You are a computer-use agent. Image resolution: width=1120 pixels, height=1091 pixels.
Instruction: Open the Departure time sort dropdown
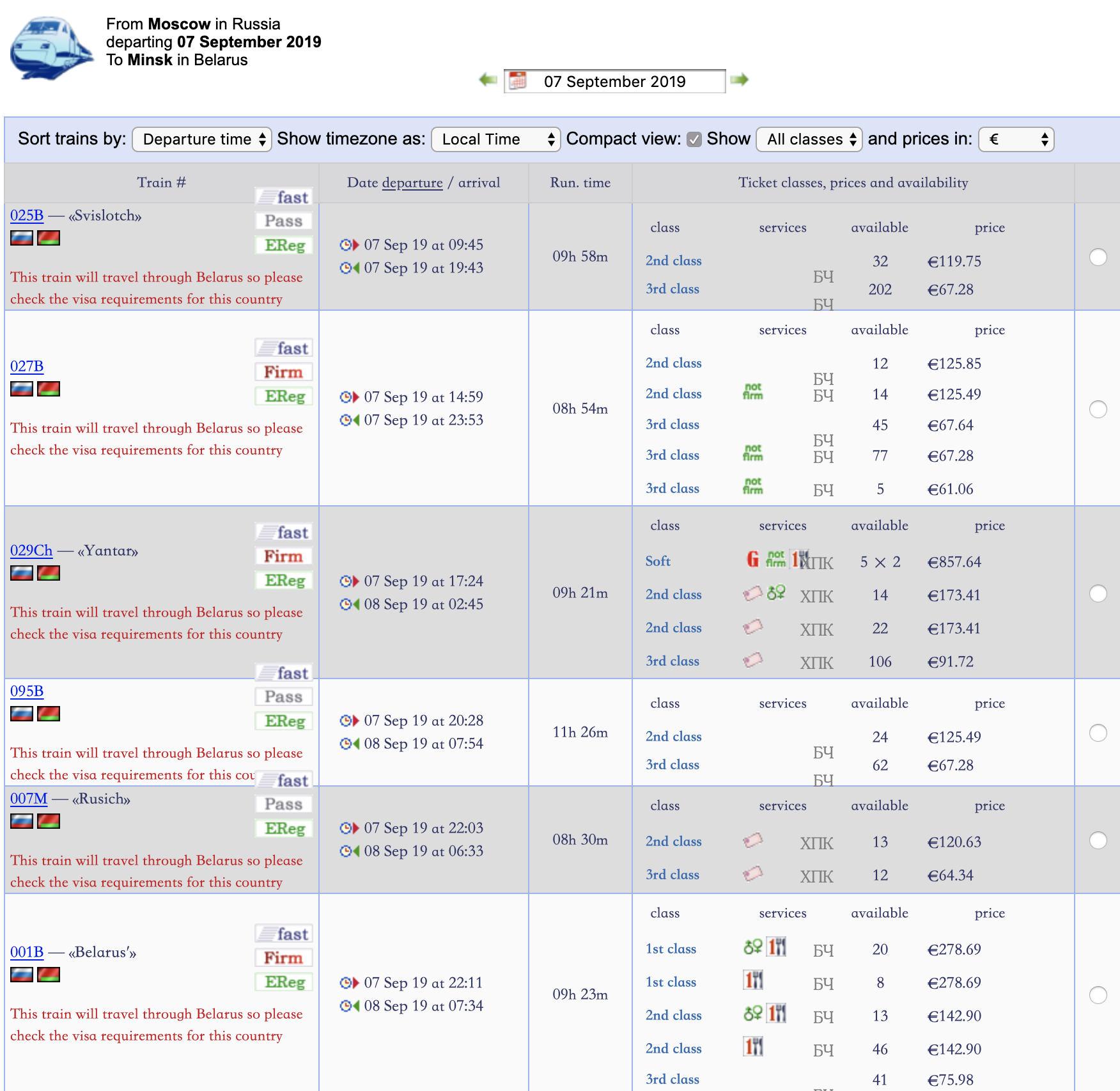[x=202, y=139]
